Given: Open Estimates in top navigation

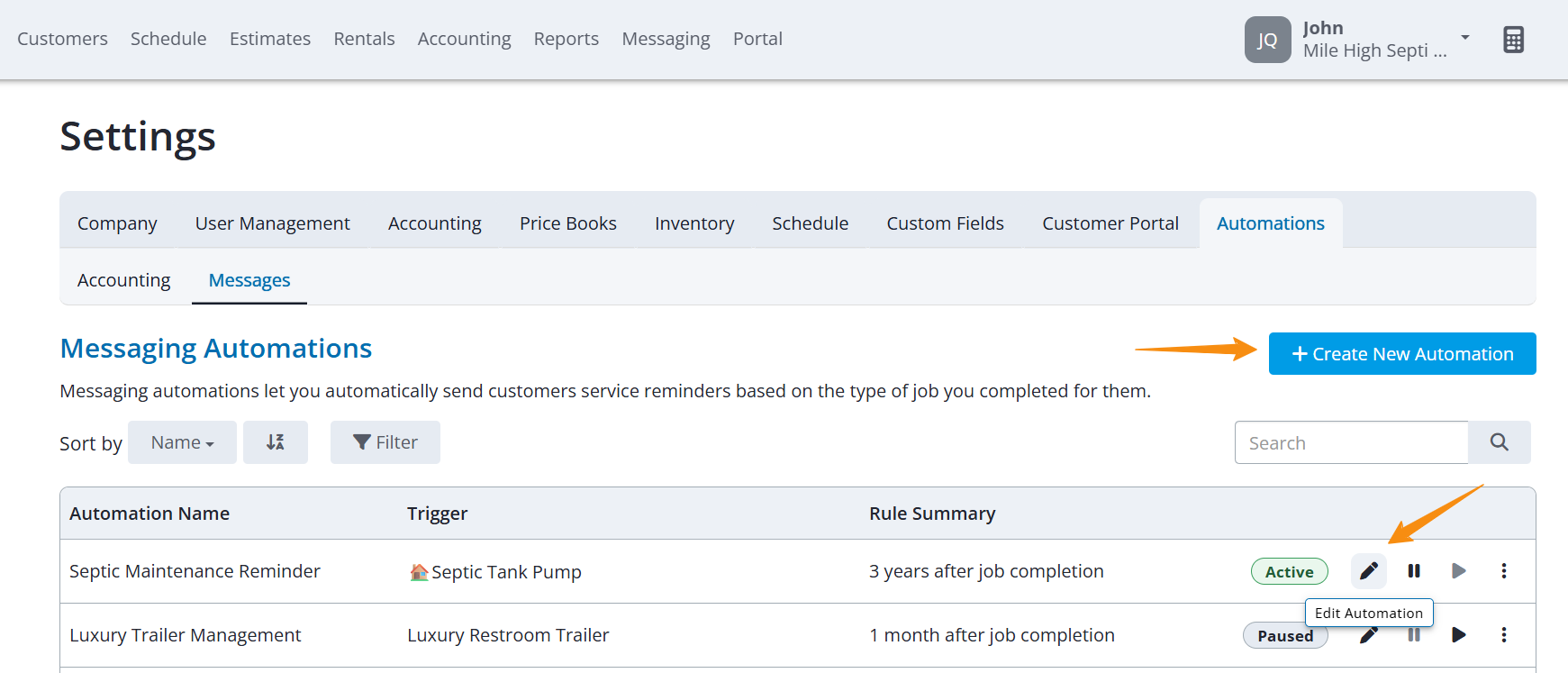Looking at the screenshot, I should click(x=270, y=39).
